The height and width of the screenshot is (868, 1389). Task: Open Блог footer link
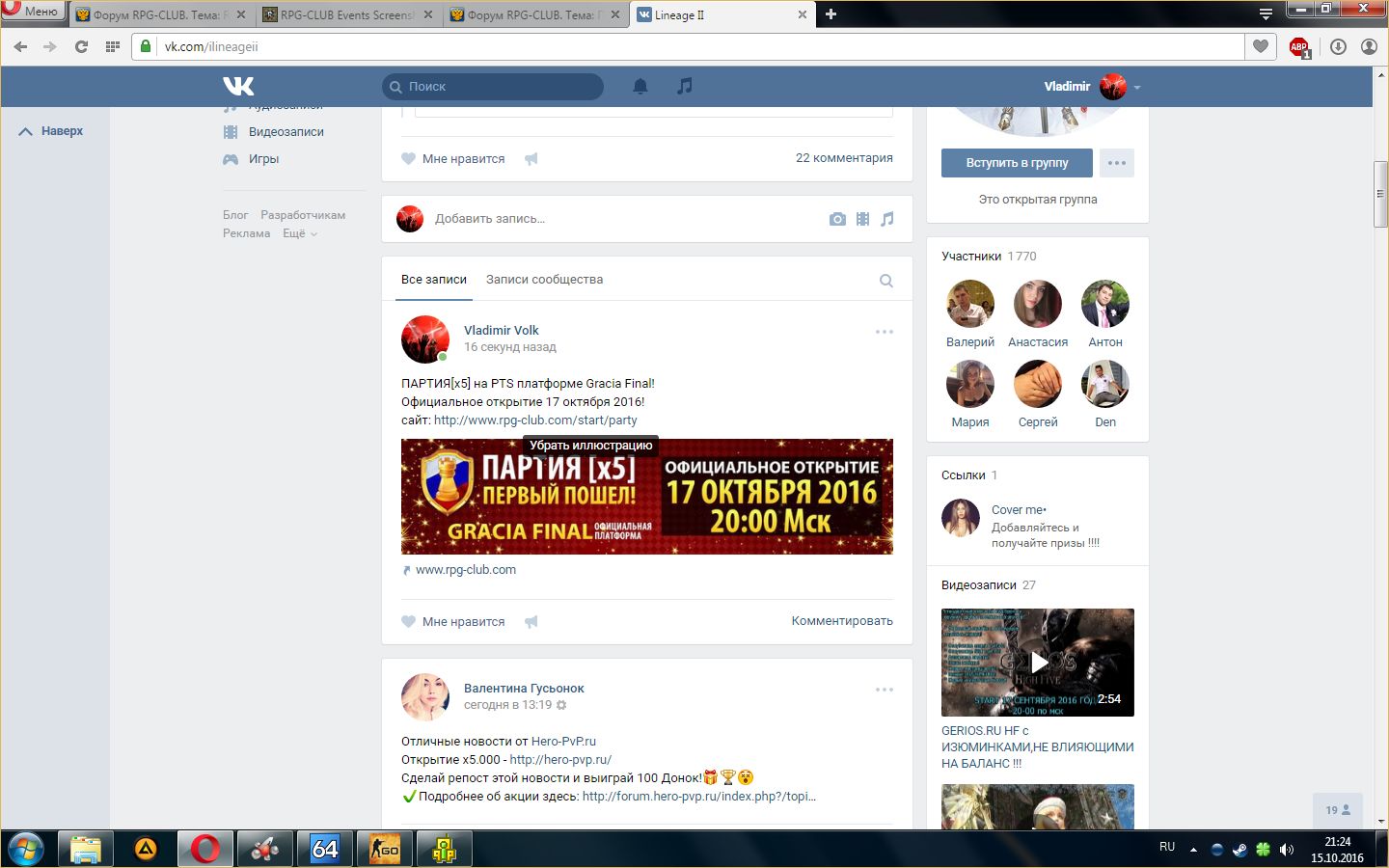tap(235, 215)
